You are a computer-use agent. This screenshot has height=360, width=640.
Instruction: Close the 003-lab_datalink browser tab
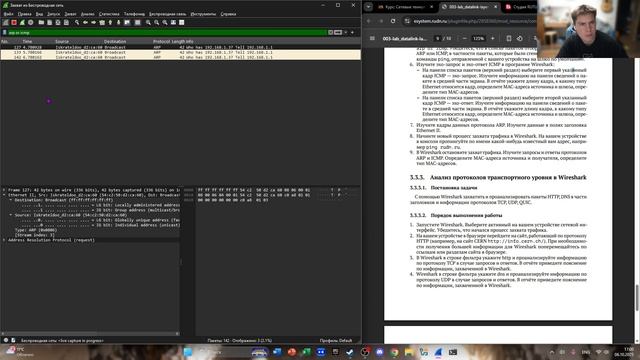496,7
